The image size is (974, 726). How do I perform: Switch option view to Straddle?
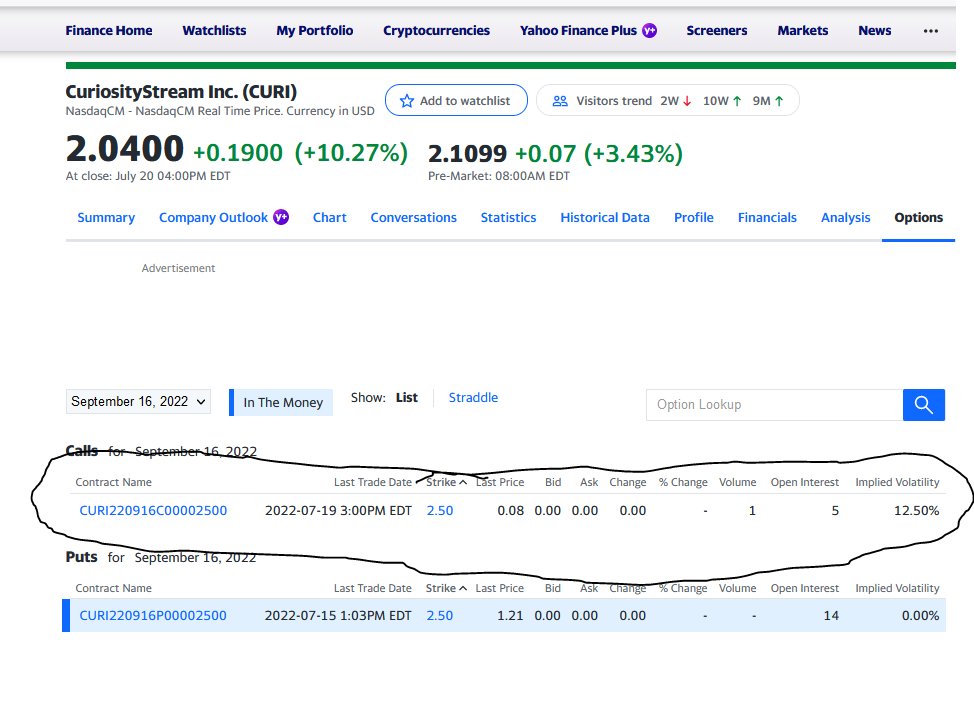[x=473, y=397]
